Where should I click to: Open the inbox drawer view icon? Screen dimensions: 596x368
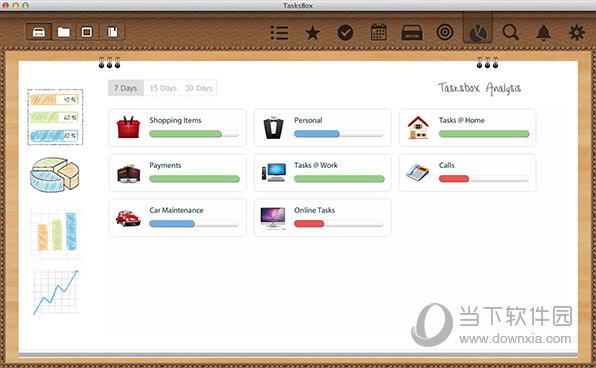click(x=39, y=32)
